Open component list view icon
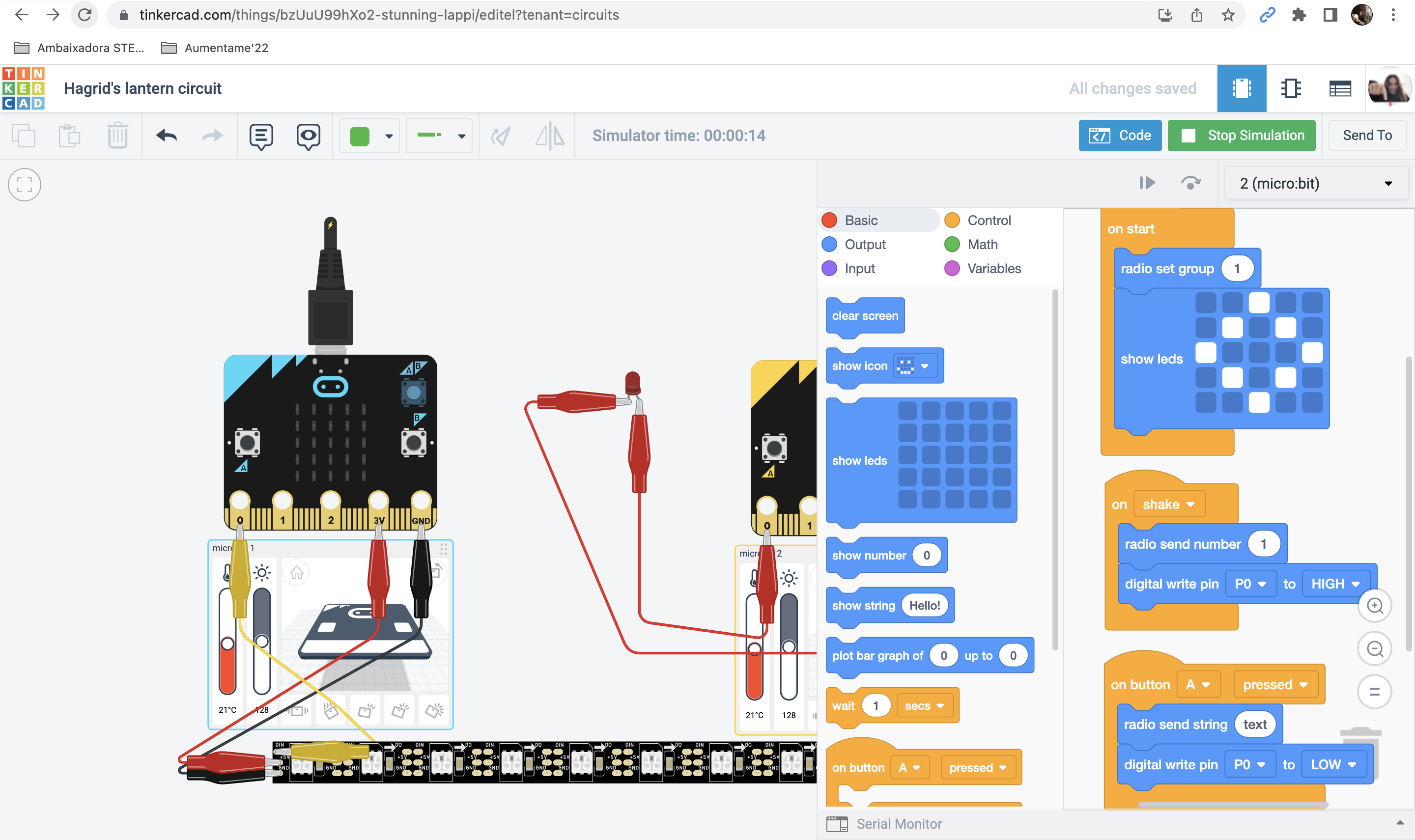 (x=1340, y=89)
